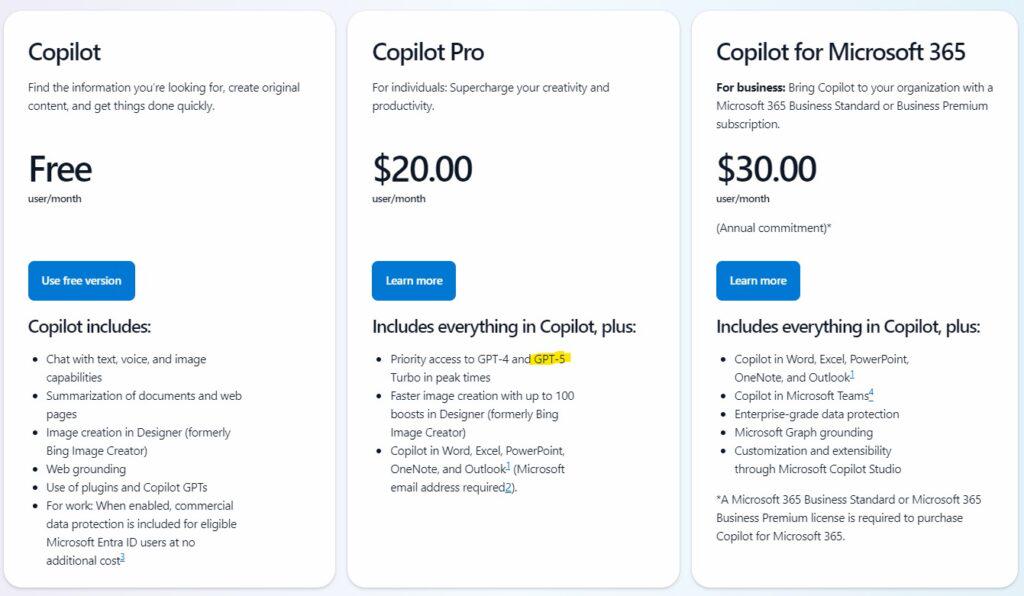The width and height of the screenshot is (1024, 596).
Task: Select the "Web grounding" bullet item
Action: click(x=86, y=469)
